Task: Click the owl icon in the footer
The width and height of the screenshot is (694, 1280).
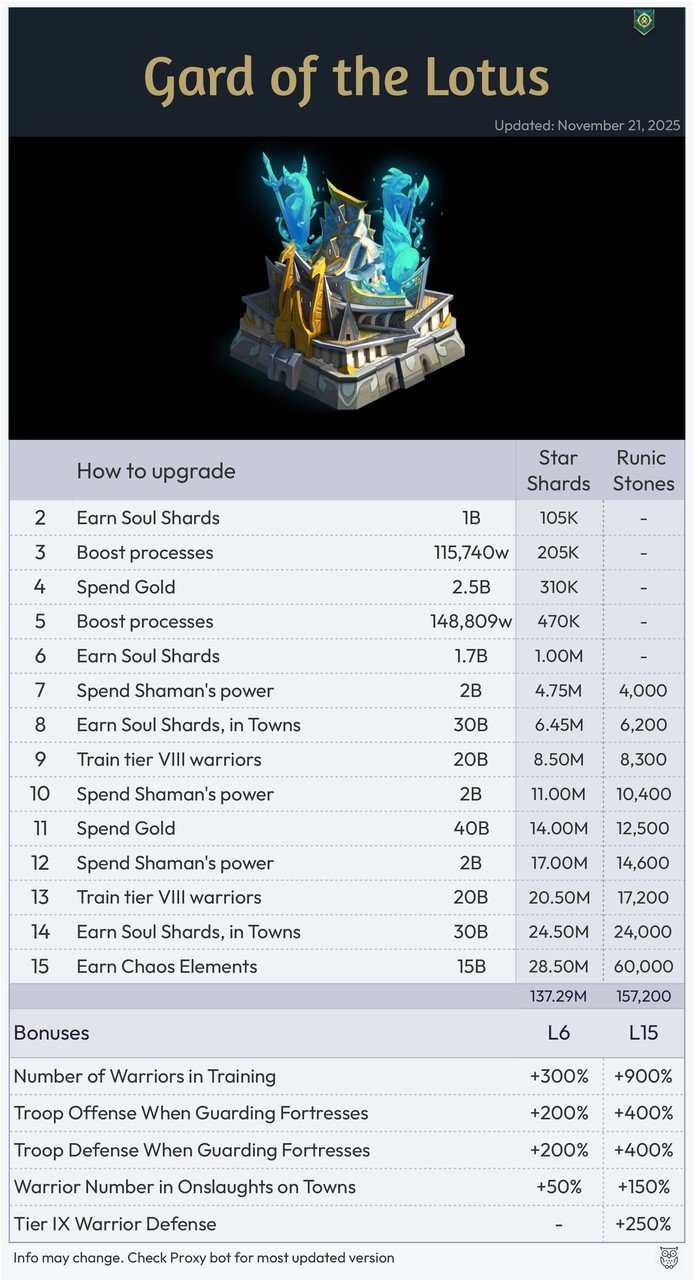Action: click(669, 1257)
